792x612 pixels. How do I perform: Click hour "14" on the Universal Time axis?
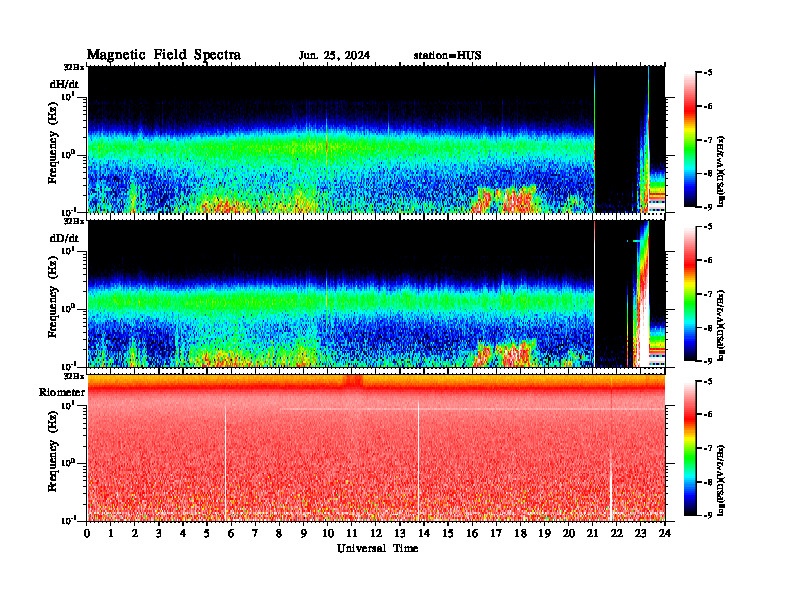pyautogui.click(x=424, y=533)
